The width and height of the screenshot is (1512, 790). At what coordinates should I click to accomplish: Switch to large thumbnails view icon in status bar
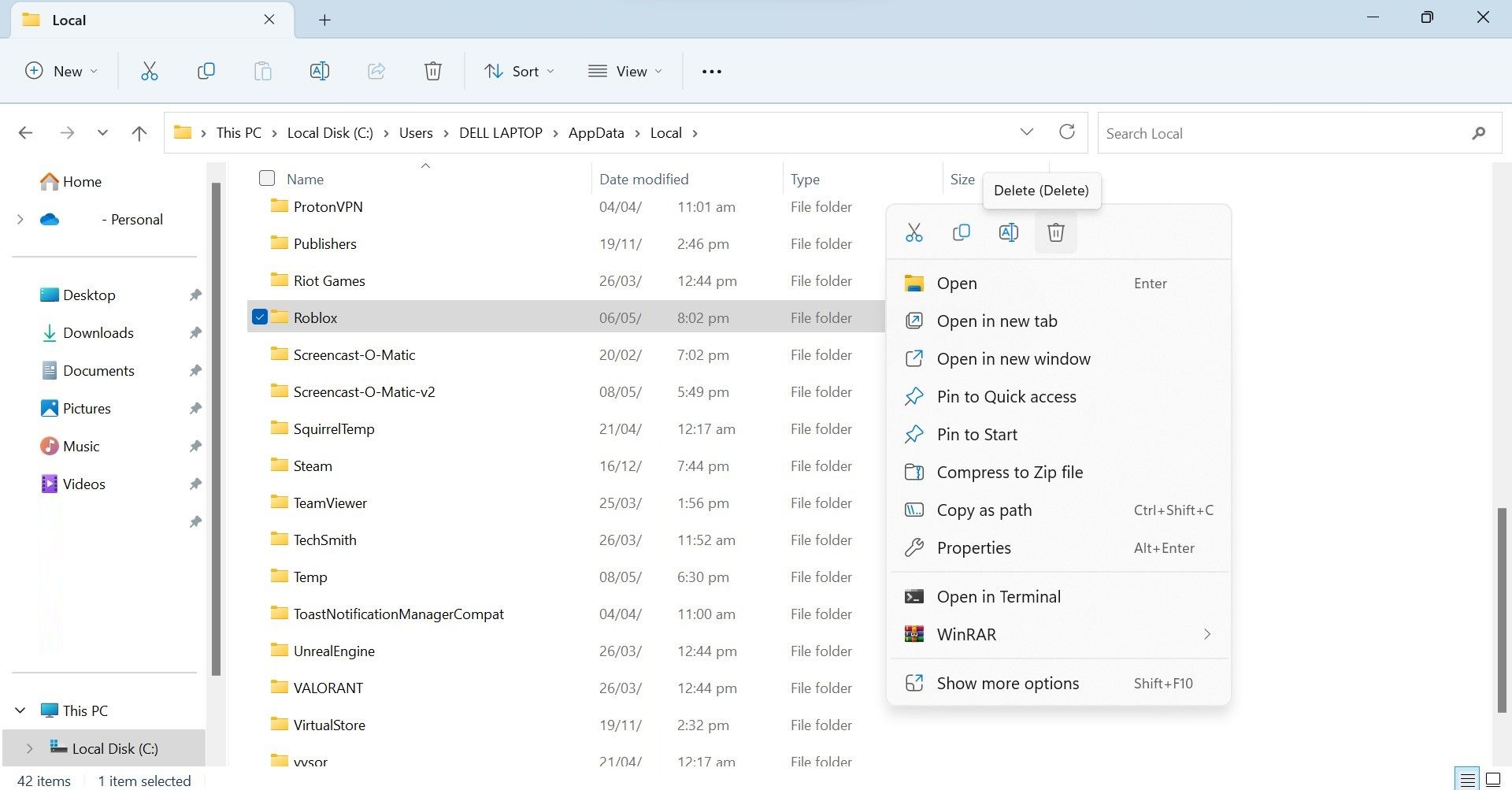[x=1492, y=780]
